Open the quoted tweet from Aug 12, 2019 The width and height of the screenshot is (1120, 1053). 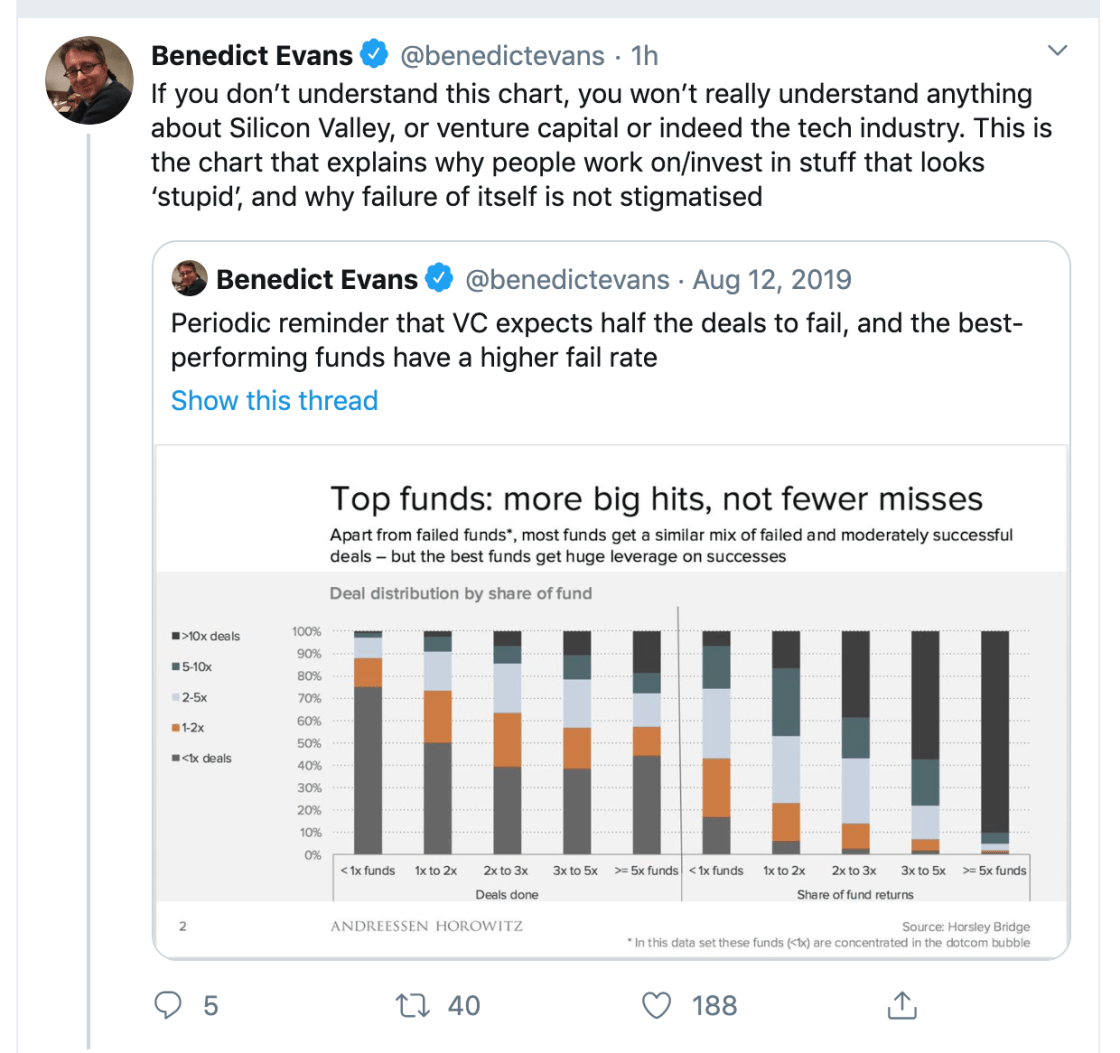click(600, 340)
